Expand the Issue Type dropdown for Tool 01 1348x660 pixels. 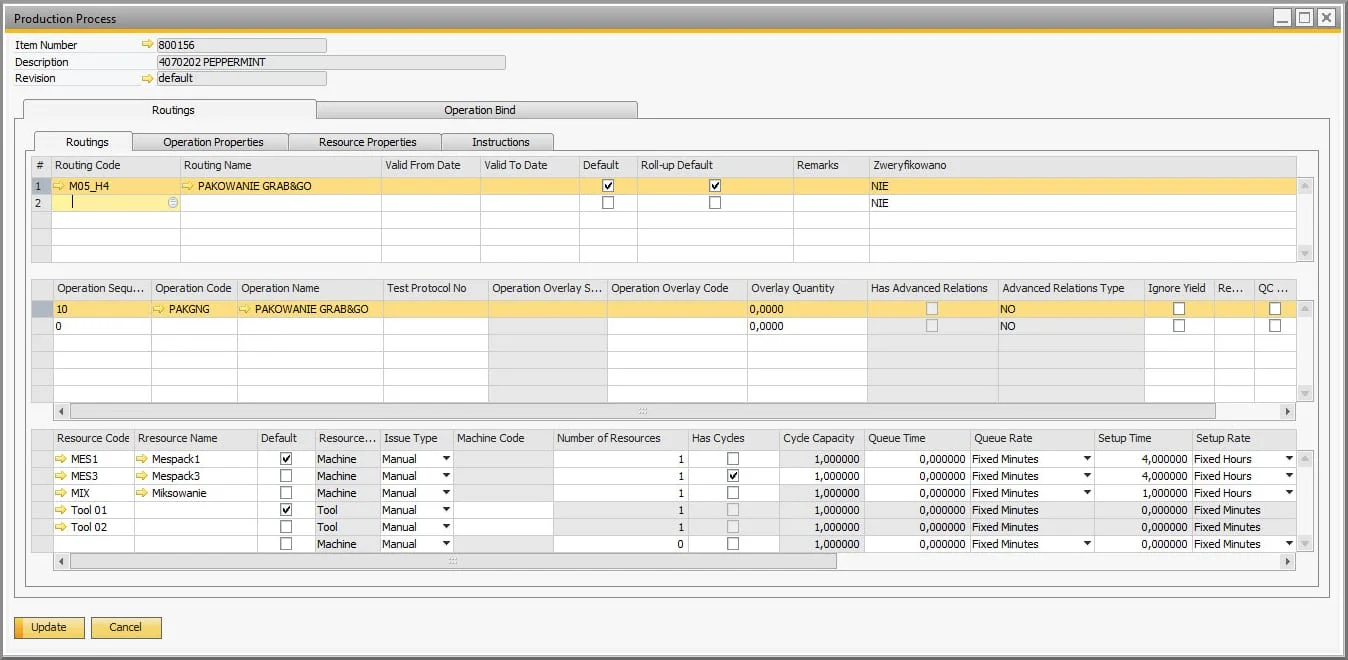(x=446, y=510)
